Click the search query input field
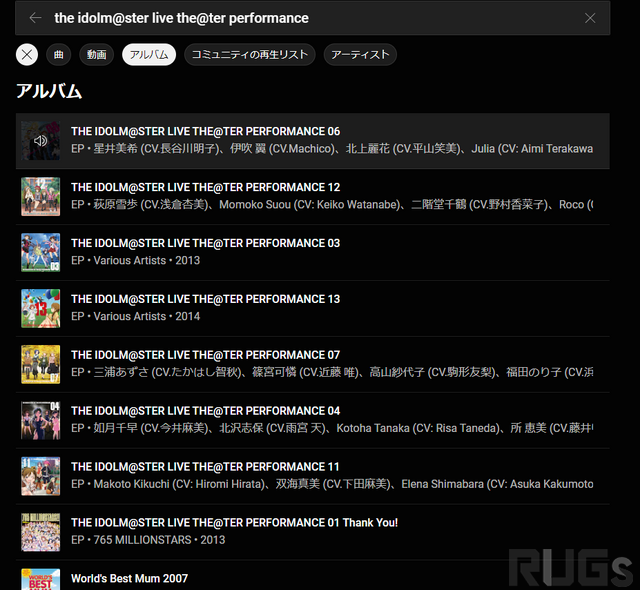This screenshot has height=590, width=640. 300,18
